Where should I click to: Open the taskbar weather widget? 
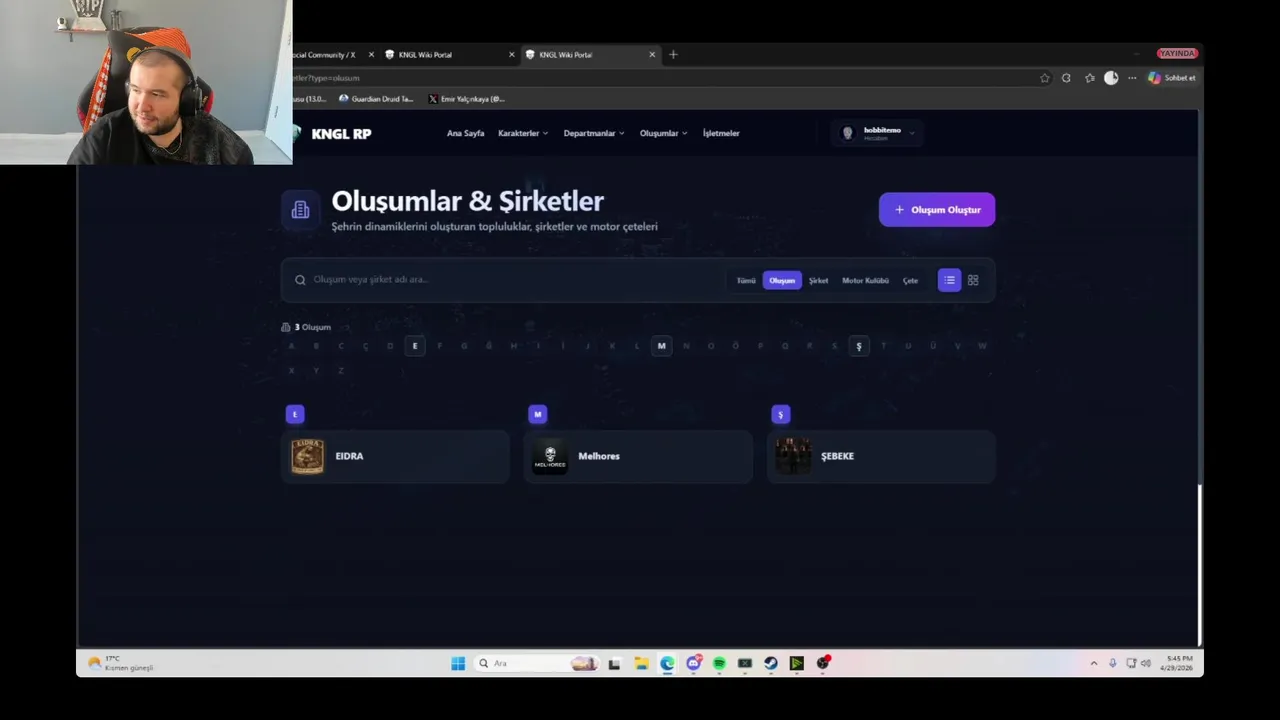(120, 663)
